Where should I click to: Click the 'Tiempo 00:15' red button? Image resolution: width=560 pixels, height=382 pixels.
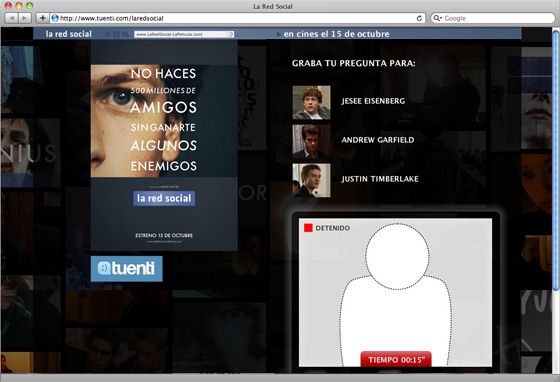tap(396, 359)
